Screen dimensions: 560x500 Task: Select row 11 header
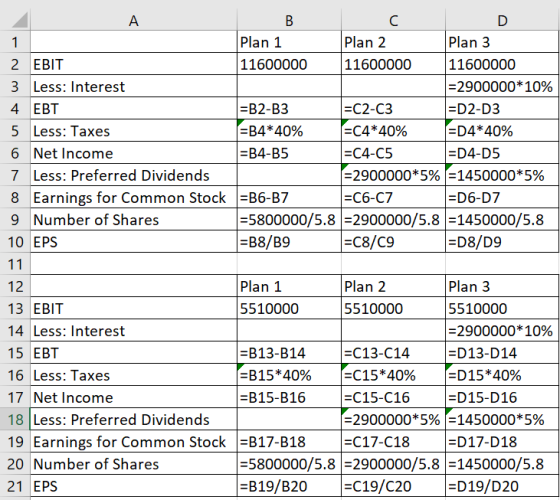pos(15,264)
